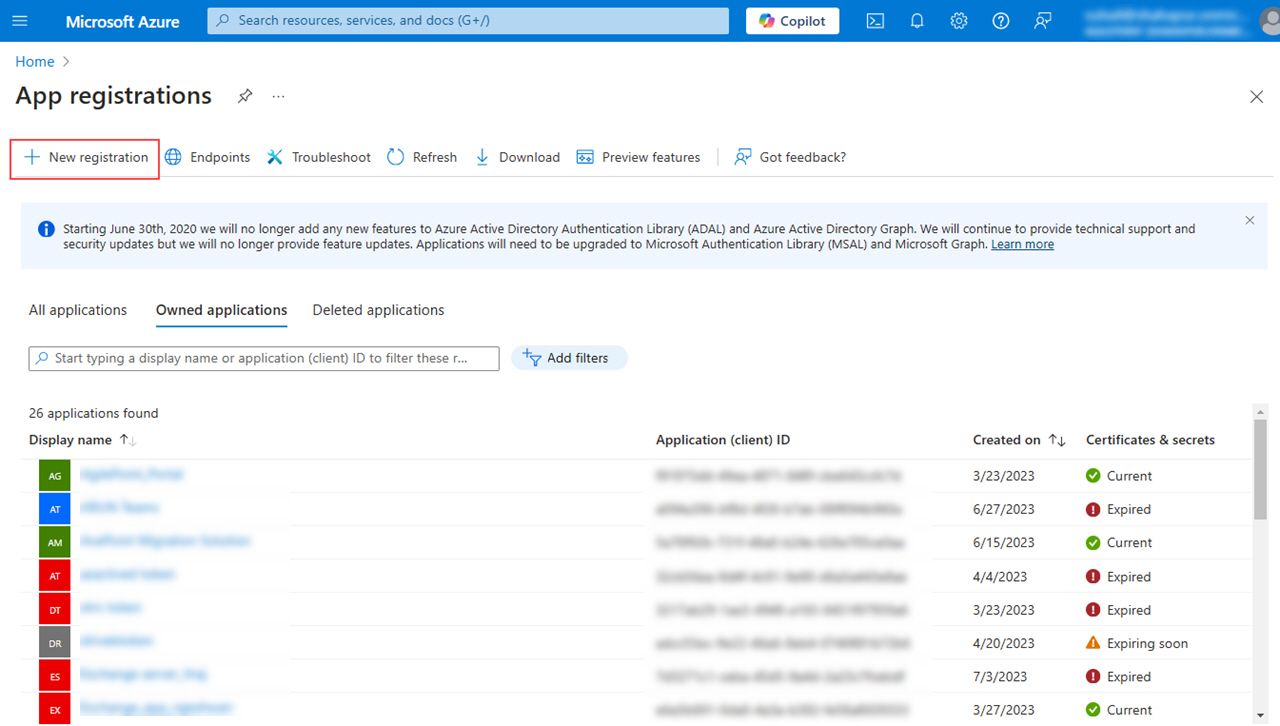Switch to All applications tab

(x=78, y=310)
